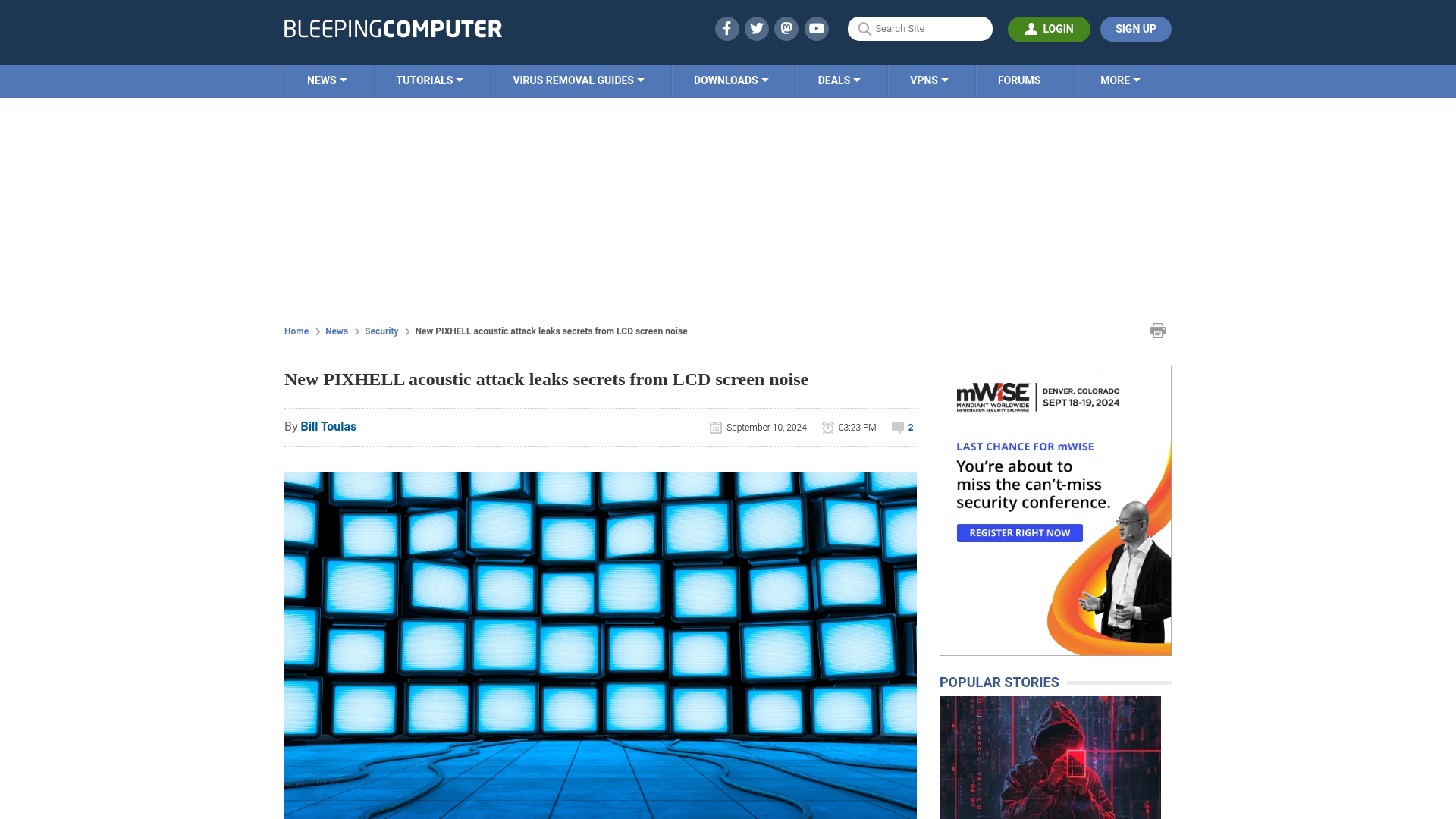
Task: Click the BleepingComputer Facebook icon
Action: [x=727, y=28]
